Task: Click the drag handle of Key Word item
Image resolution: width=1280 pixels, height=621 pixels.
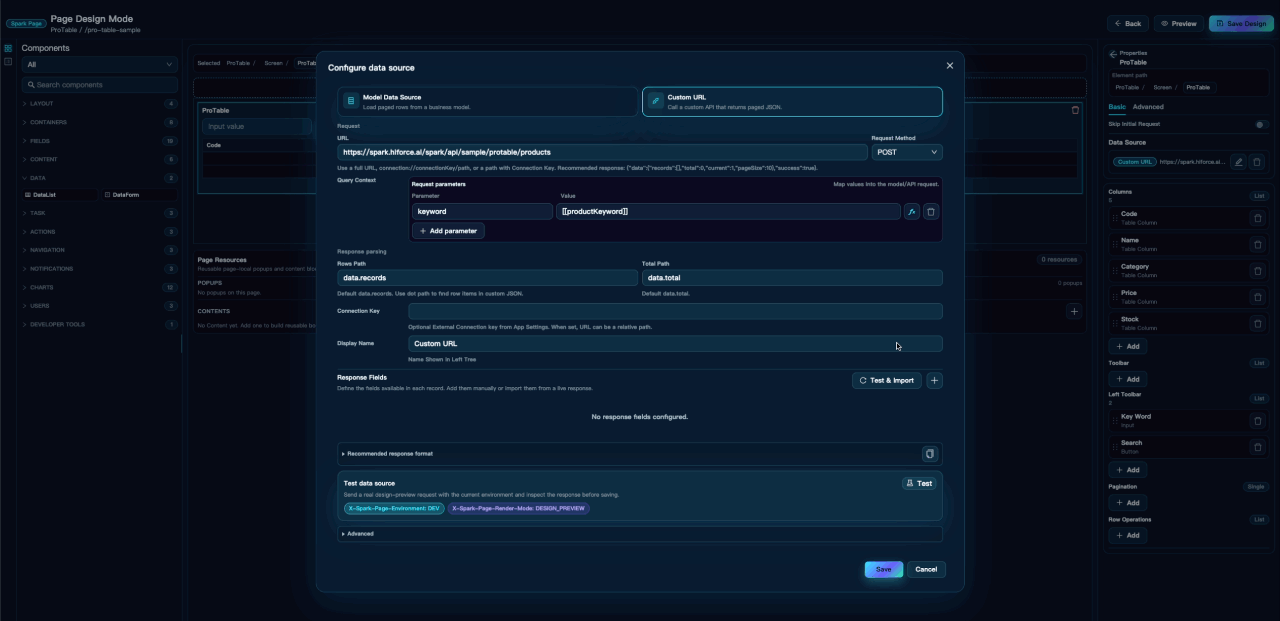Action: tap(1115, 420)
